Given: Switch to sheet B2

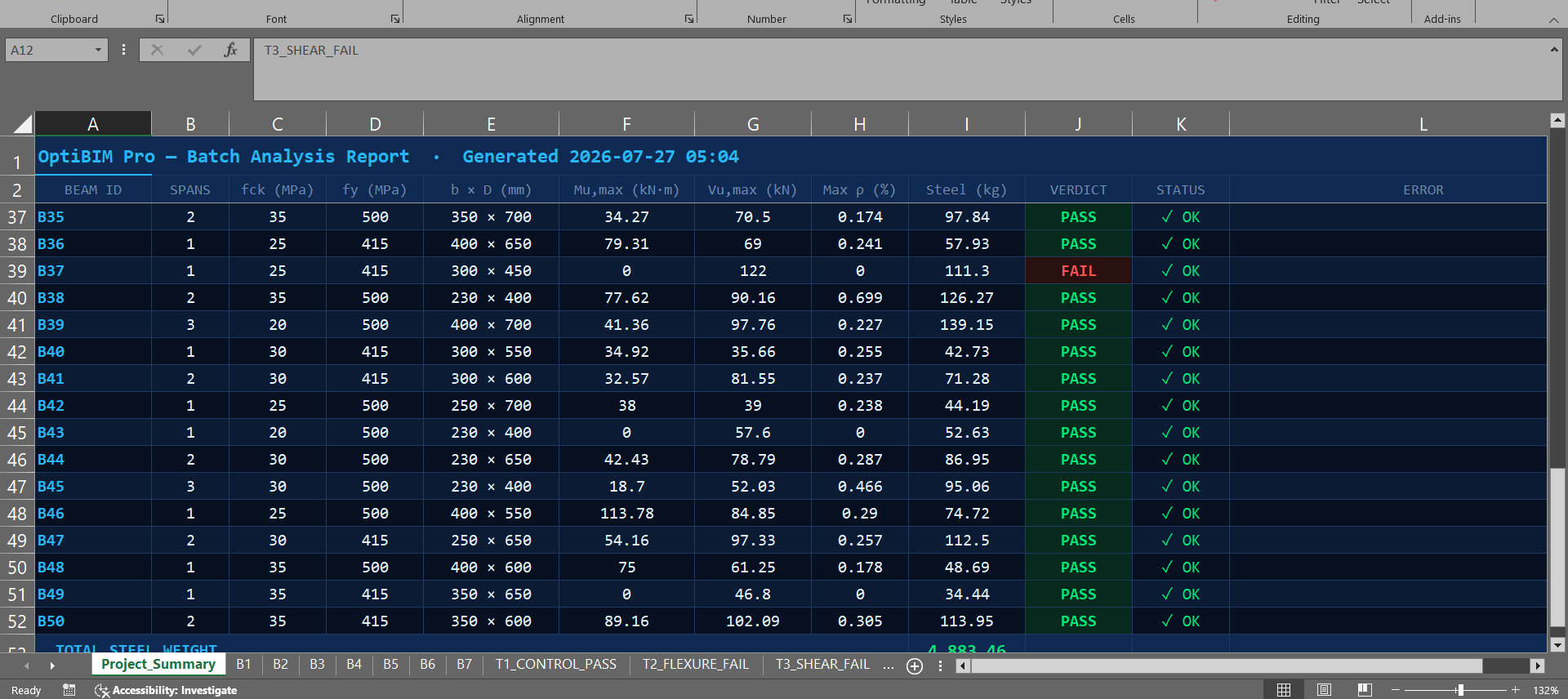Looking at the screenshot, I should tap(280, 665).
